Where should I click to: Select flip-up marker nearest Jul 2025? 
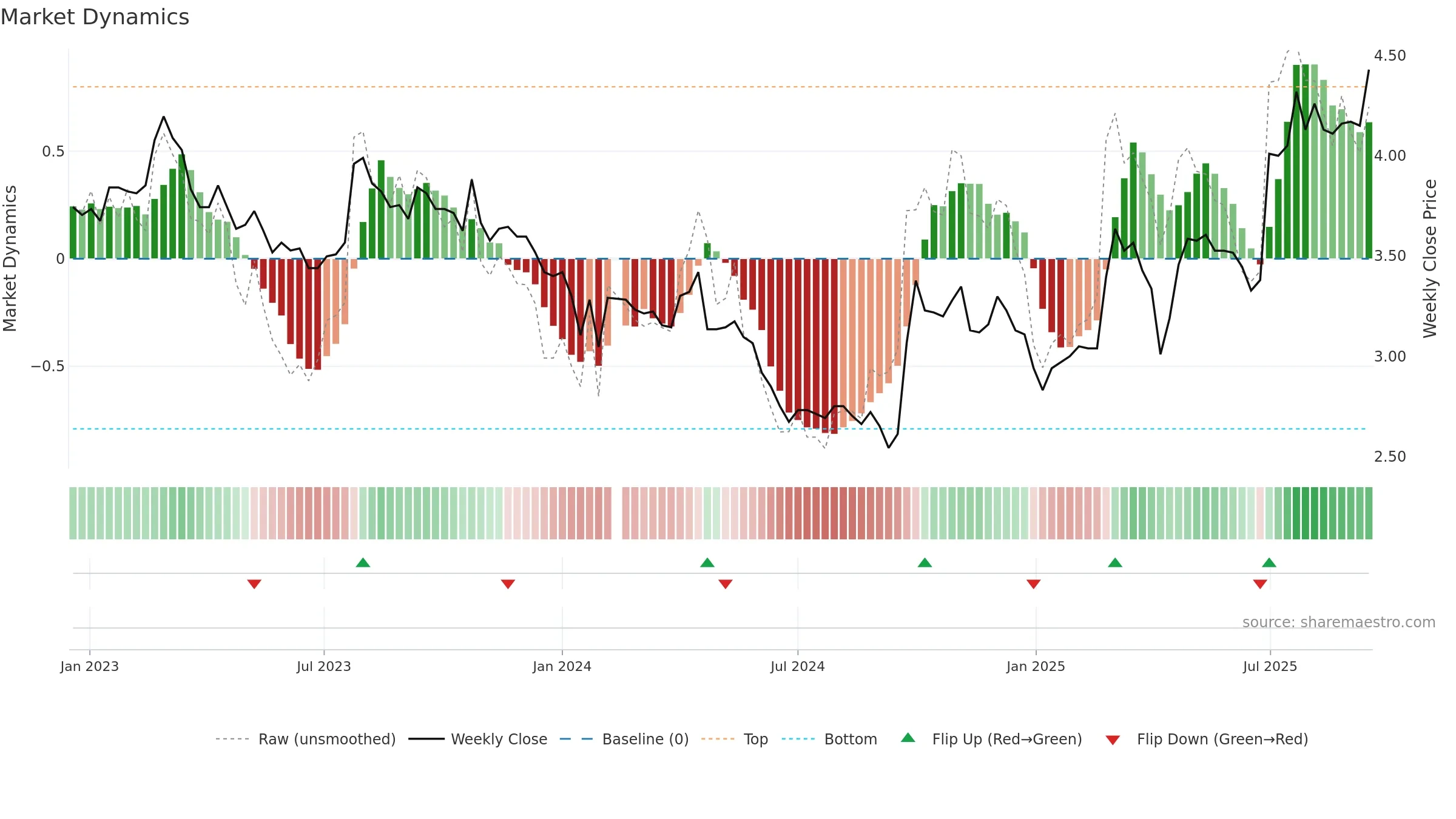[1269, 562]
